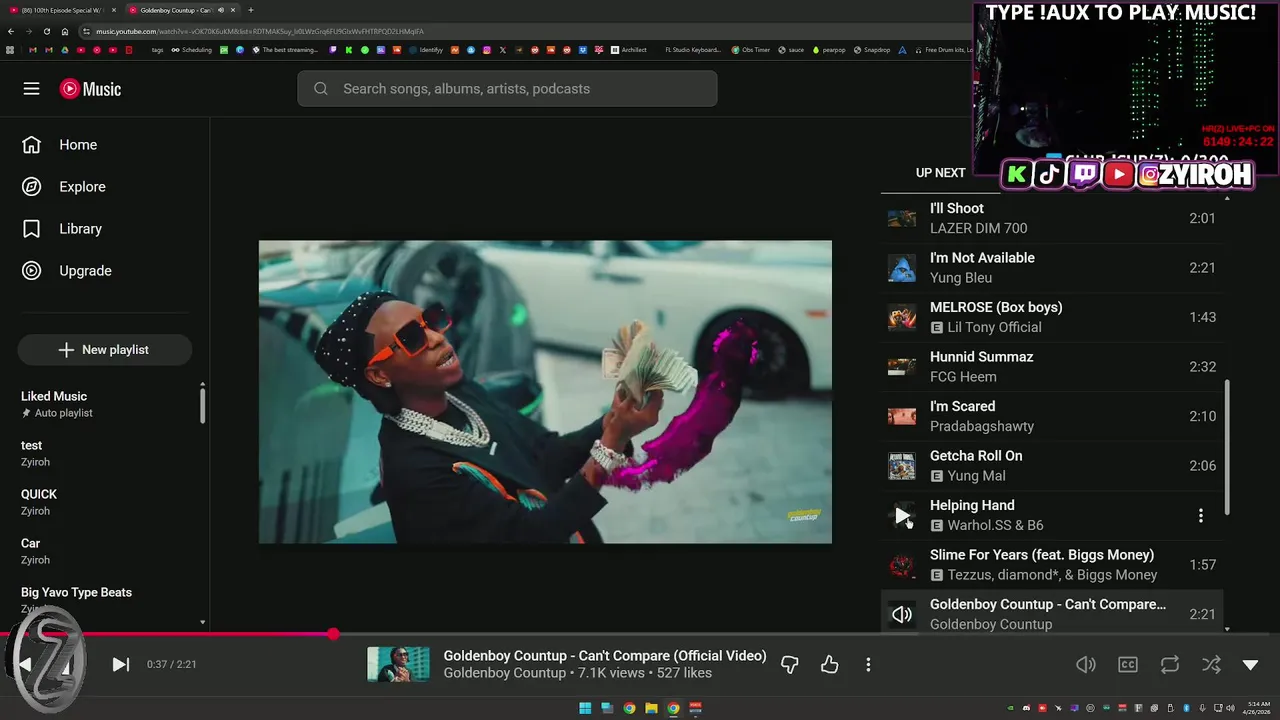
Task: Click the browser address bar
Action: coord(520,31)
